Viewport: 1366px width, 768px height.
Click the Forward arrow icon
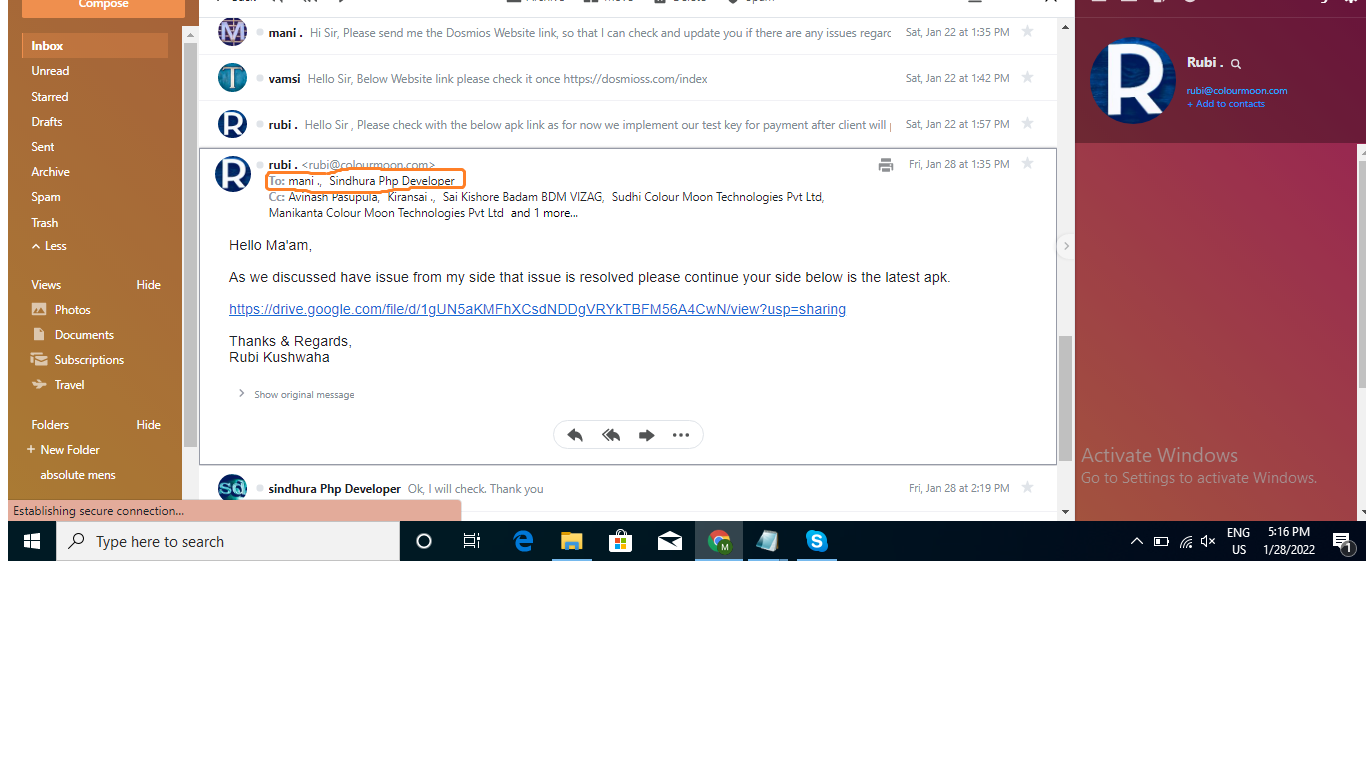coord(647,435)
